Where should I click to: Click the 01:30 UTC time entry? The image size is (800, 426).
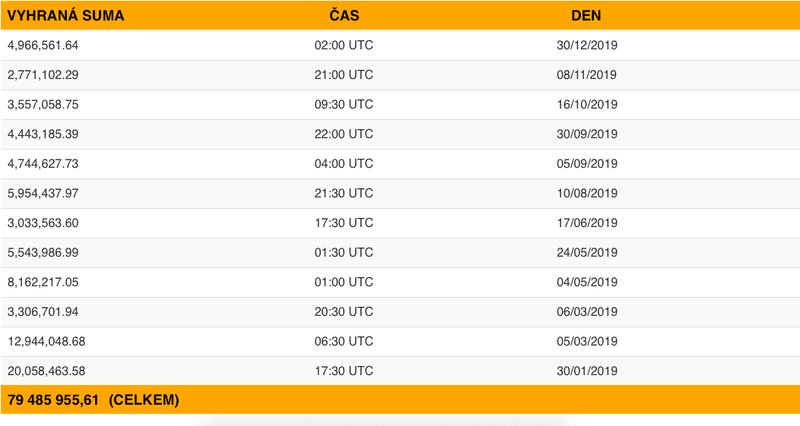tap(344, 252)
